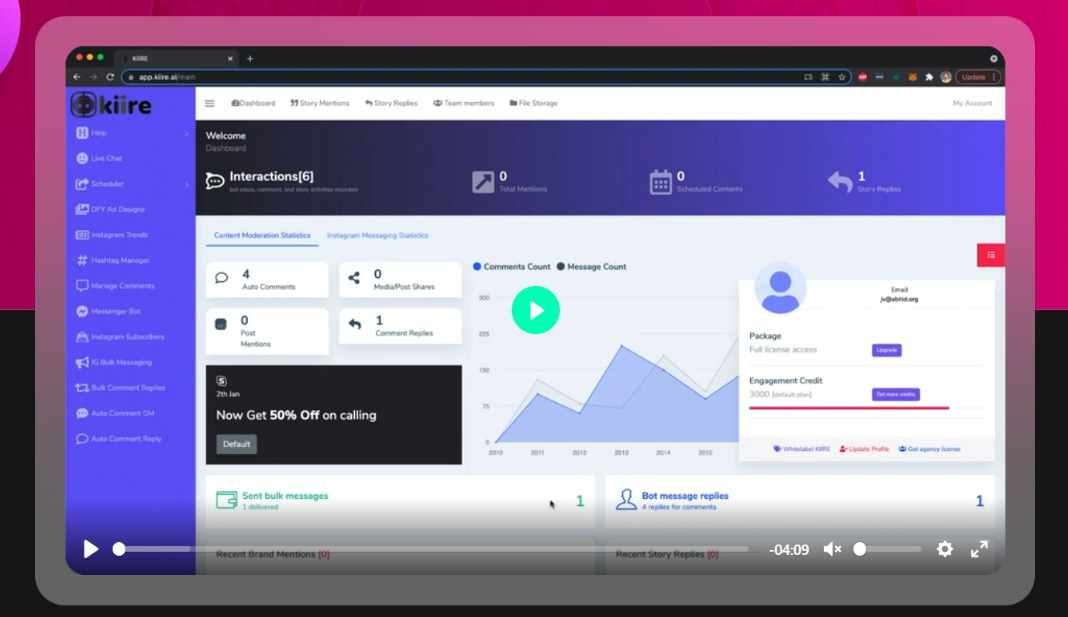Open the Get agency license link

[930, 449]
